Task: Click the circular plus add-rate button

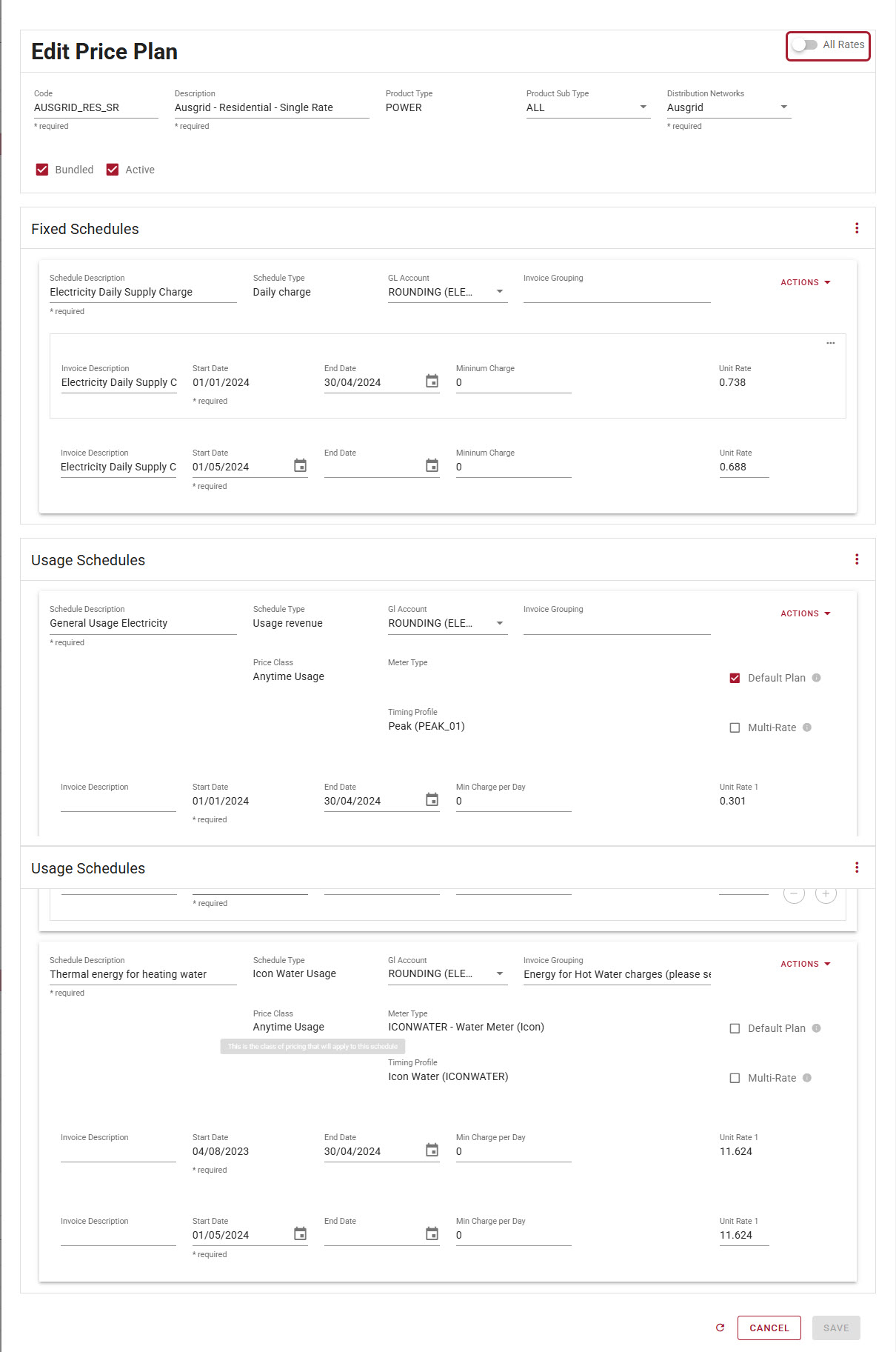Action: coord(826,893)
